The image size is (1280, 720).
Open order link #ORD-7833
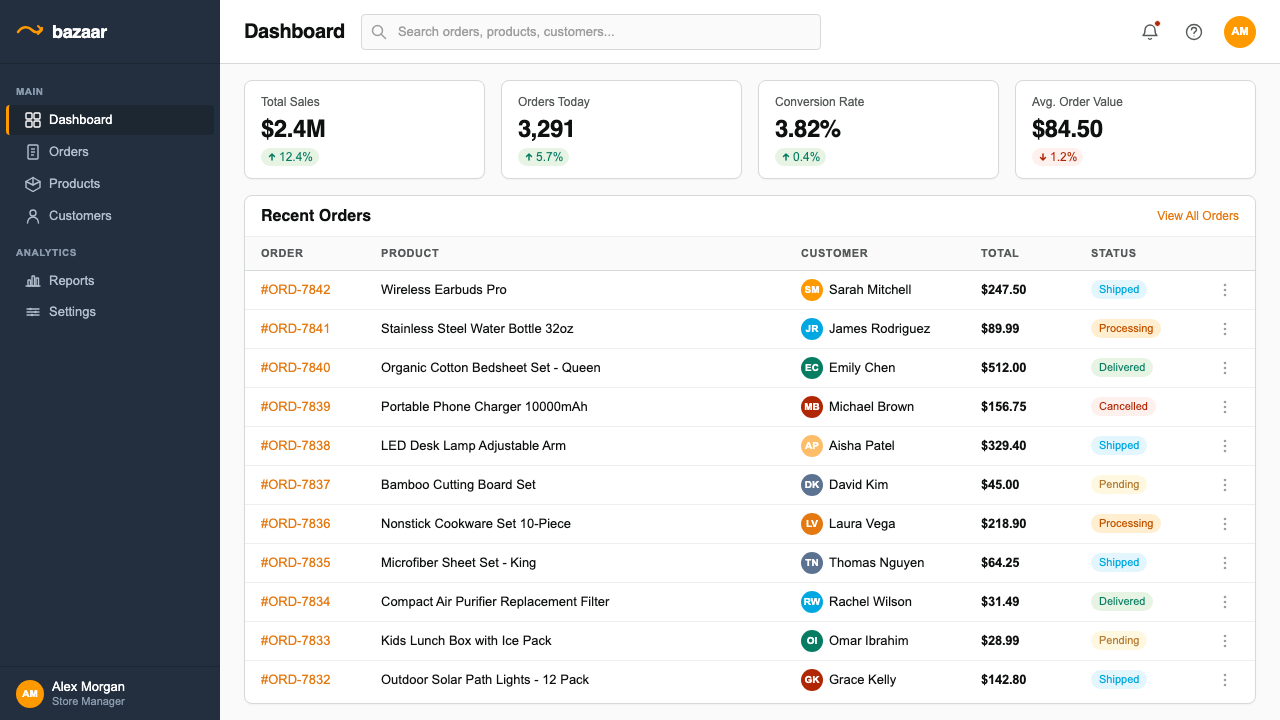296,641
